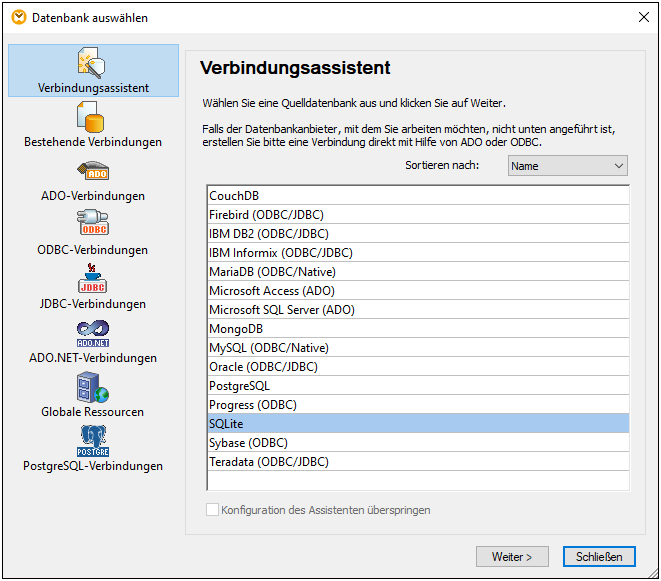The image size is (661, 581).
Task: Select the highlighted SQLite entry
Action: [x=227, y=424]
